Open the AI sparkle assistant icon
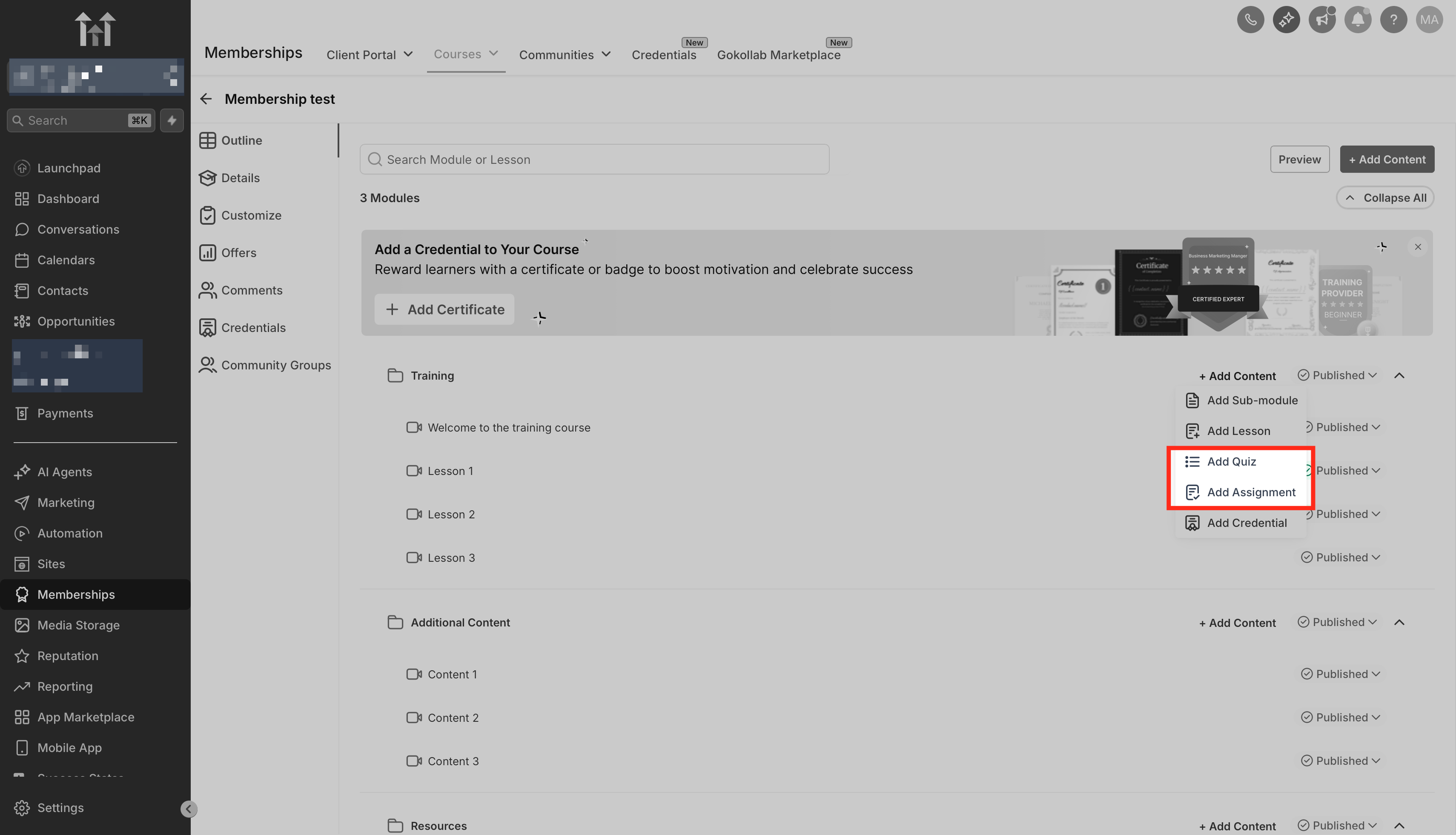1456x835 pixels. [1286, 20]
